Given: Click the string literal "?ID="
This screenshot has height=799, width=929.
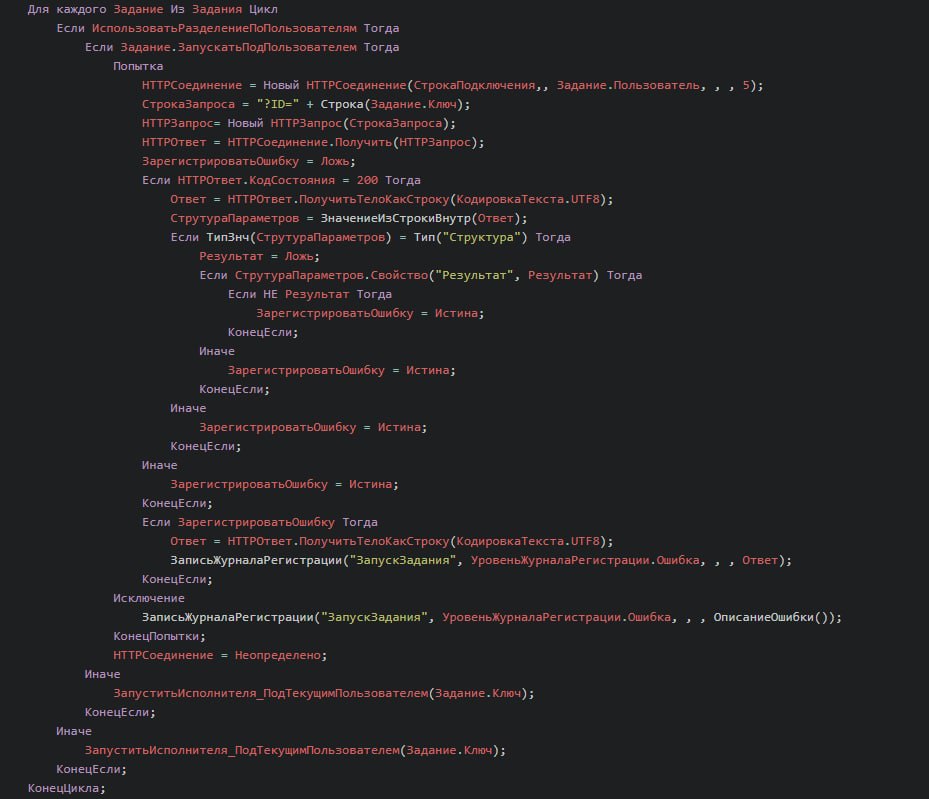Looking at the screenshot, I should (277, 104).
